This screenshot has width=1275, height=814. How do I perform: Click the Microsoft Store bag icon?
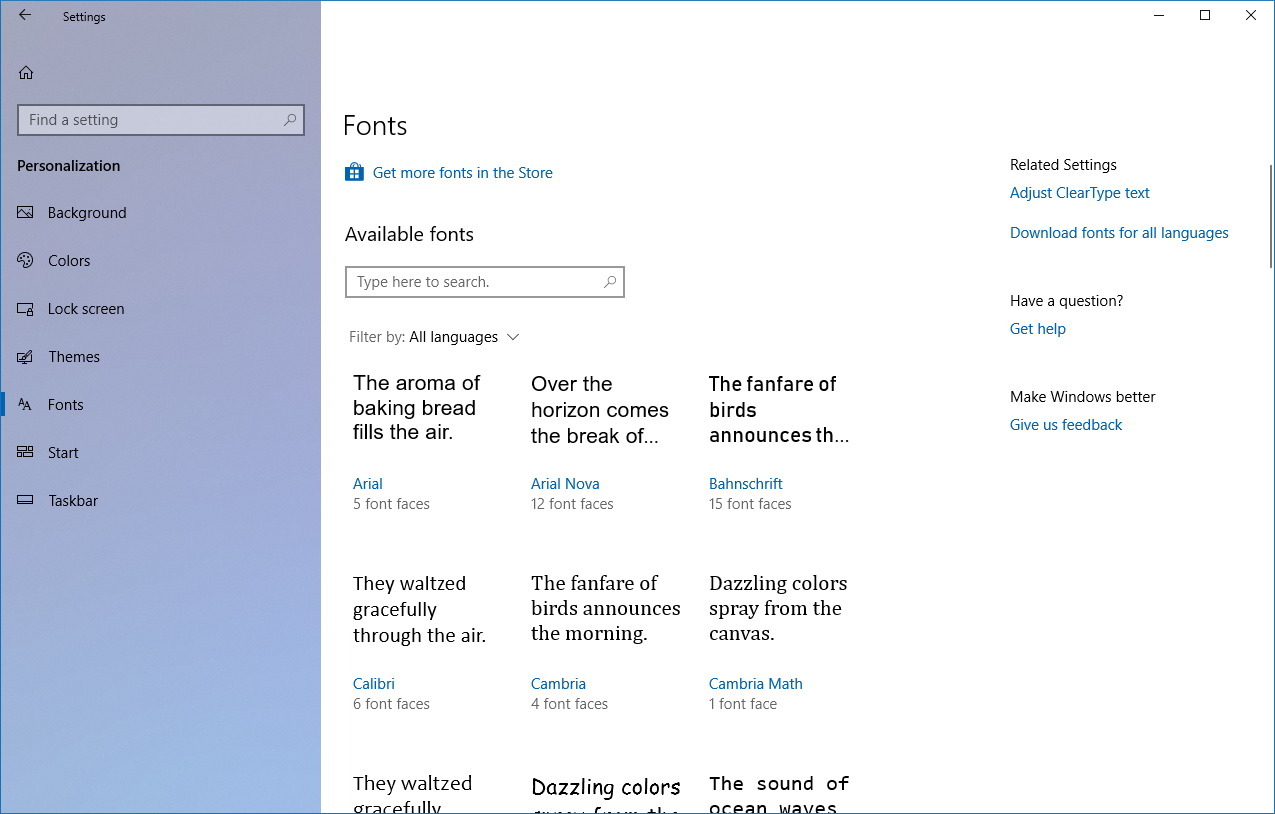(x=354, y=172)
